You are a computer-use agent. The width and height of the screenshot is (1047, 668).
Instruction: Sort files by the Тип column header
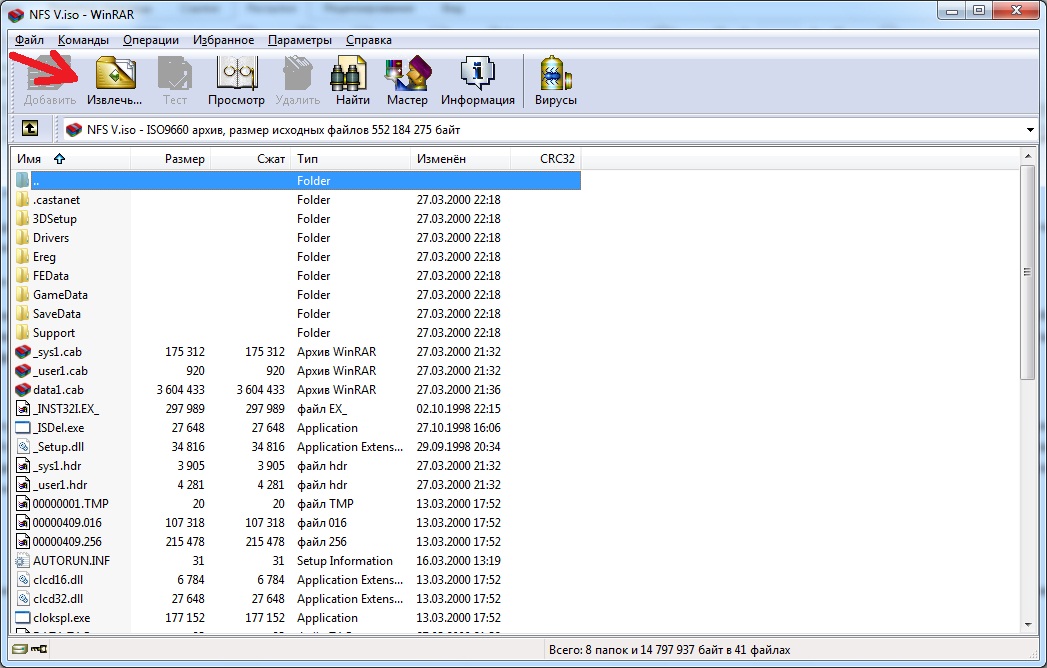pyautogui.click(x=351, y=159)
